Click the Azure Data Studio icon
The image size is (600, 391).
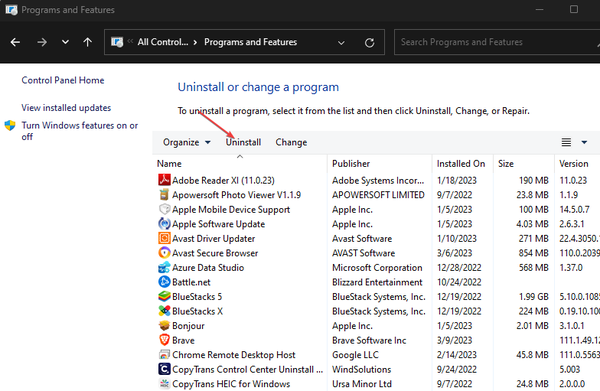point(164,267)
